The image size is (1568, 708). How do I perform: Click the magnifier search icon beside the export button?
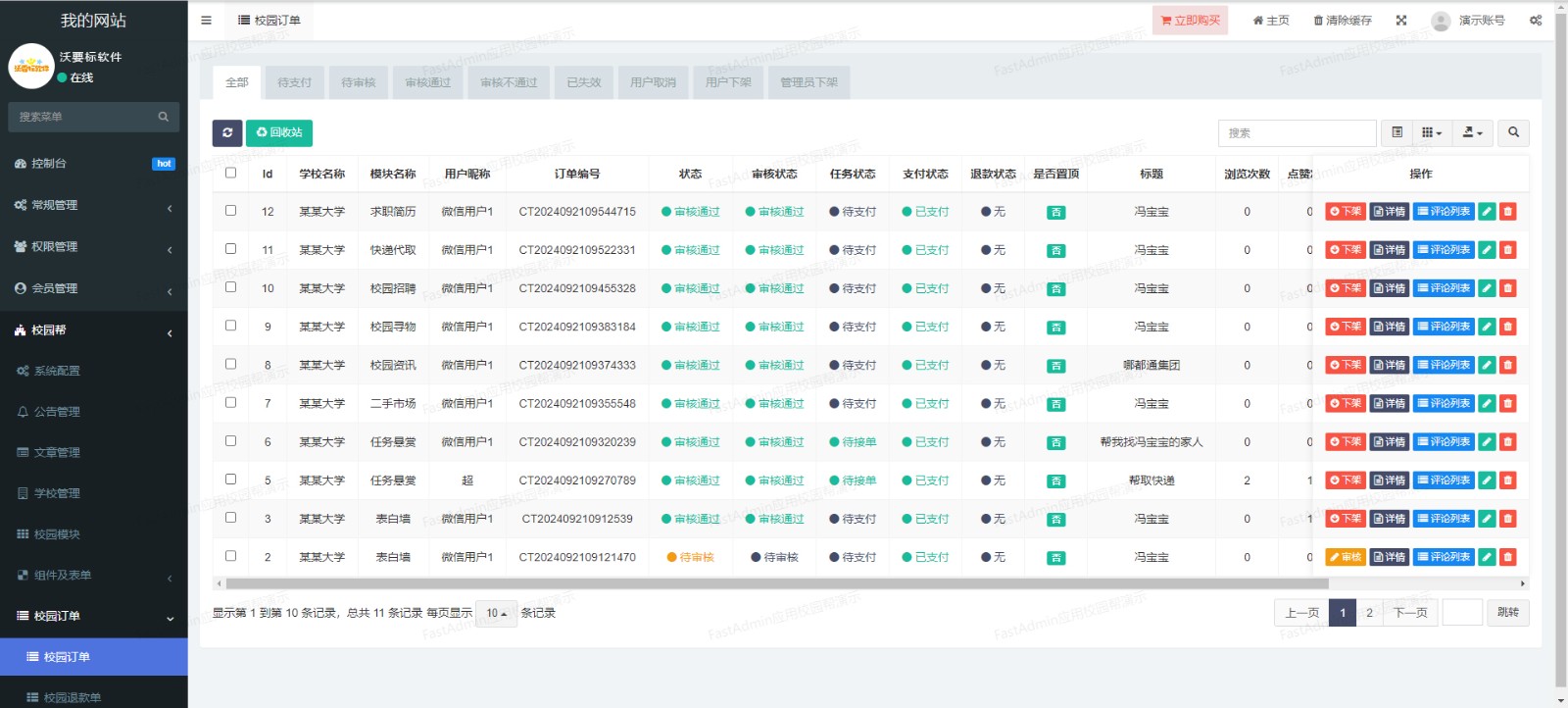click(1513, 132)
